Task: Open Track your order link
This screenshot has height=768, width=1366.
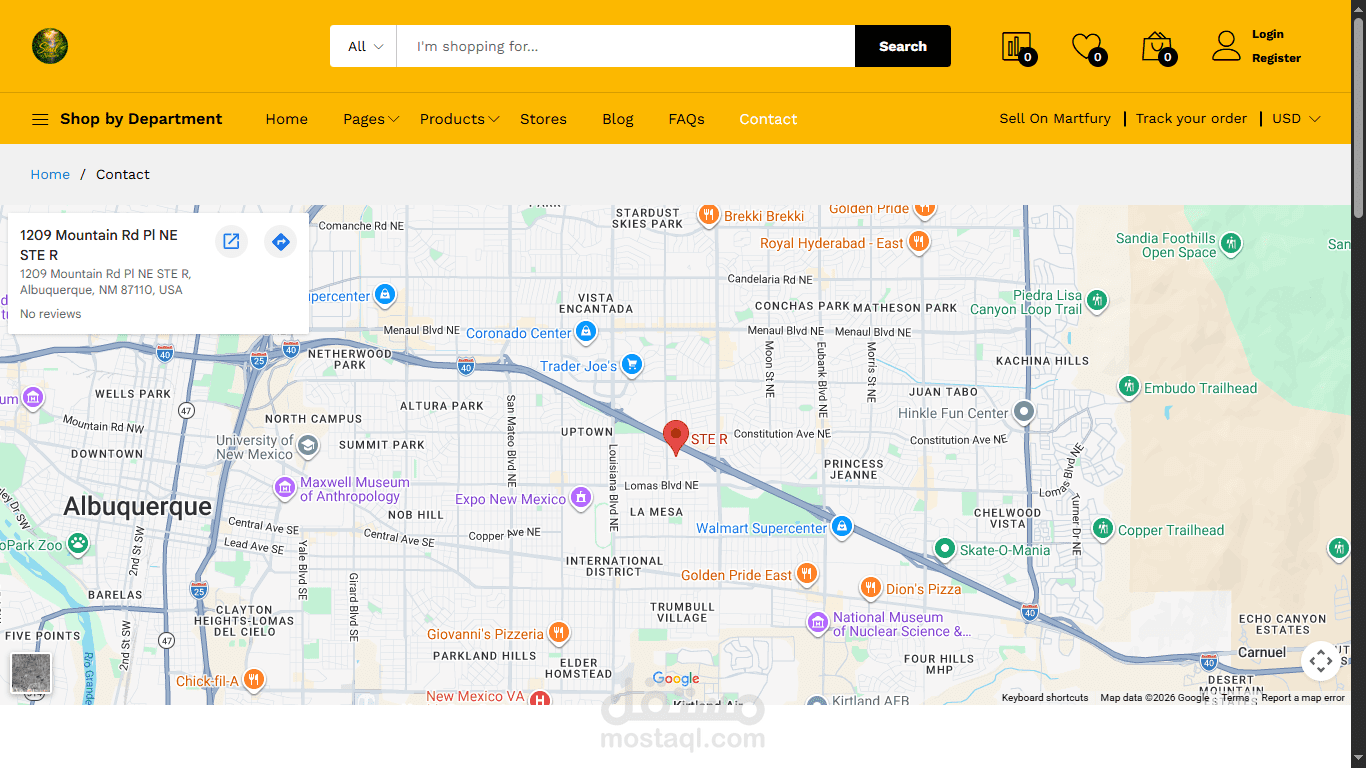Action: pyautogui.click(x=1191, y=118)
